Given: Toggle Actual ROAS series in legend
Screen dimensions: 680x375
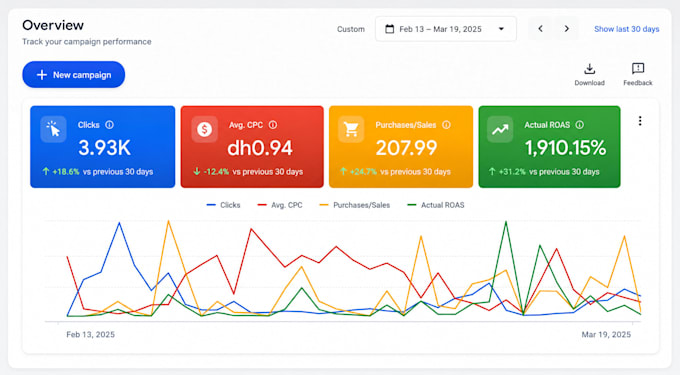Looking at the screenshot, I should (x=436, y=205).
